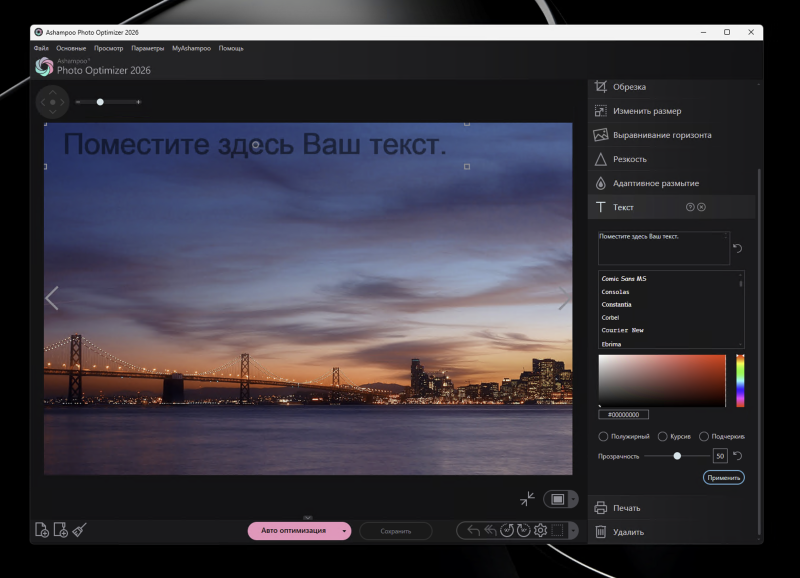800x578 pixels.
Task: Click the text input box in panel
Action: (664, 248)
